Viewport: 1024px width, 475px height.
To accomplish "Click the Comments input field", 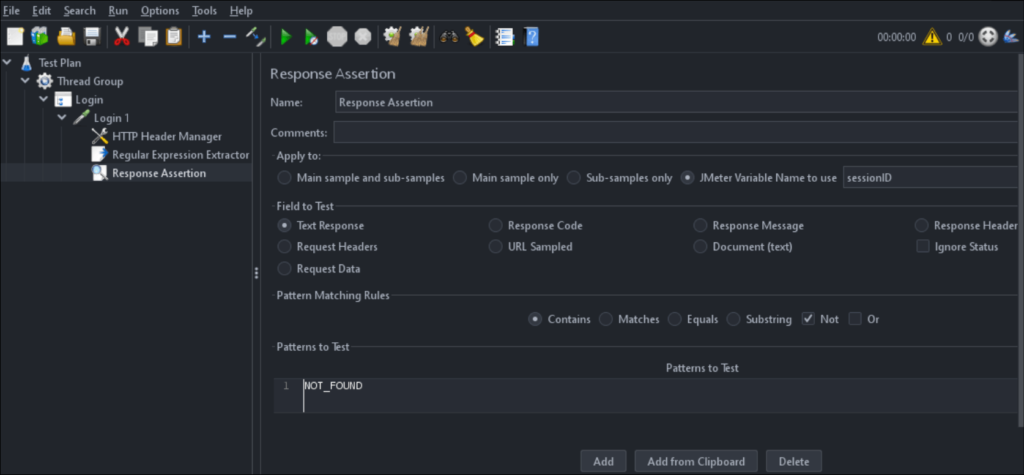I will [676, 133].
